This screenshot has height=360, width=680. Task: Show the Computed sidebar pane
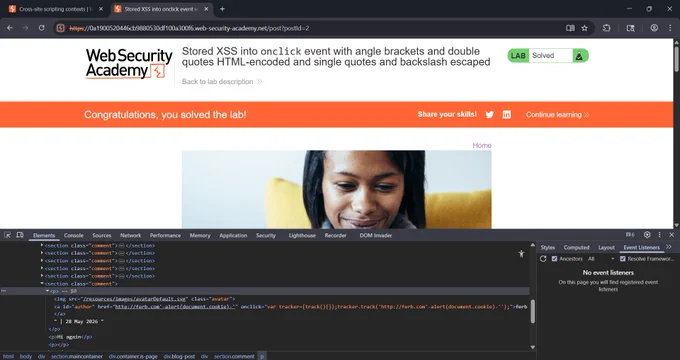point(576,247)
